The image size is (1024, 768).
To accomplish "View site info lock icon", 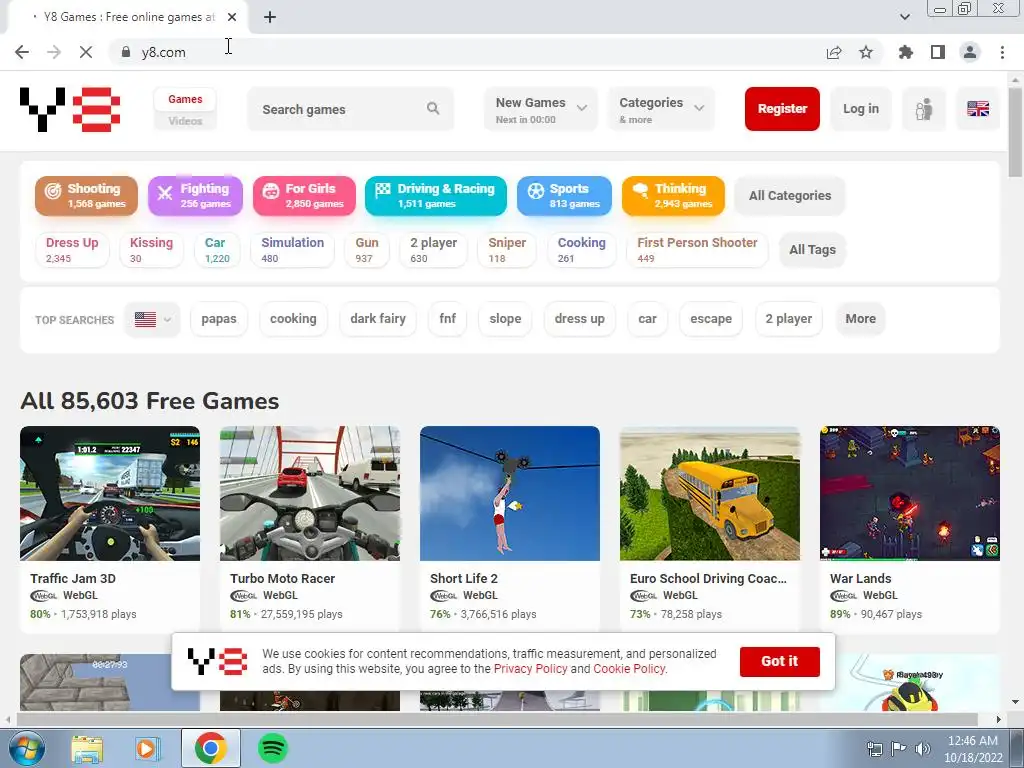I will click(x=126, y=52).
